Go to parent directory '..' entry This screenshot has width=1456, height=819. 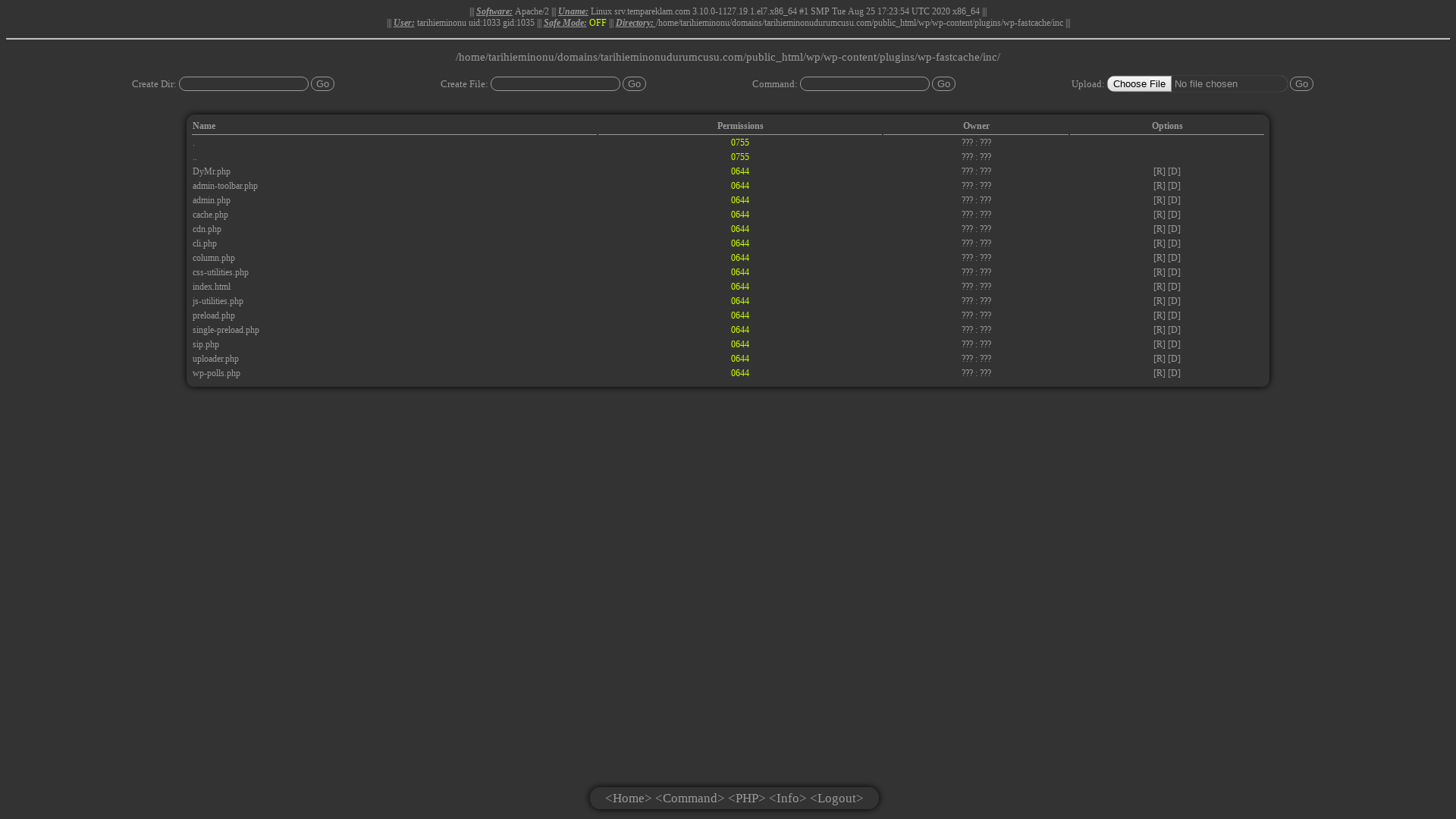(195, 157)
